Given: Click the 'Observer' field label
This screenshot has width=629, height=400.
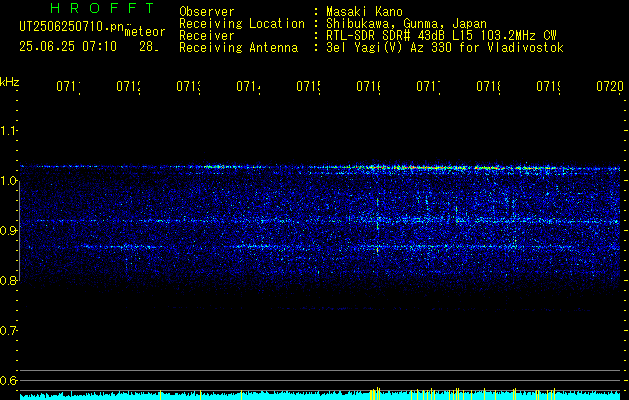Looking at the screenshot, I should pyautogui.click(x=207, y=11).
